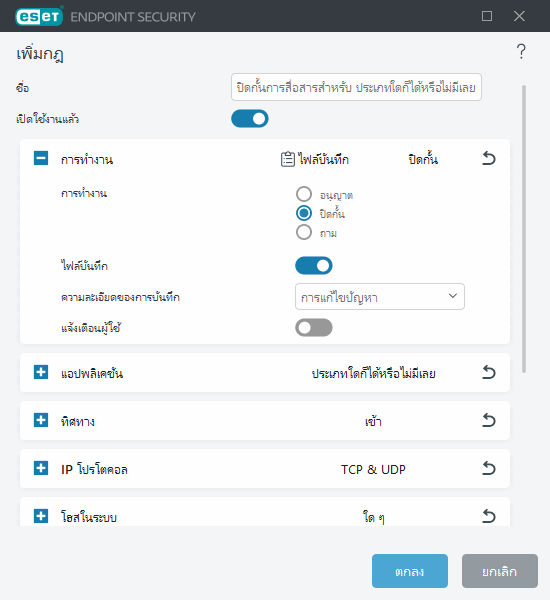Screen dimensions: 550x600
Task: Click the ใด ๆ value in โฮสในระบบ row
Action: click(374, 517)
